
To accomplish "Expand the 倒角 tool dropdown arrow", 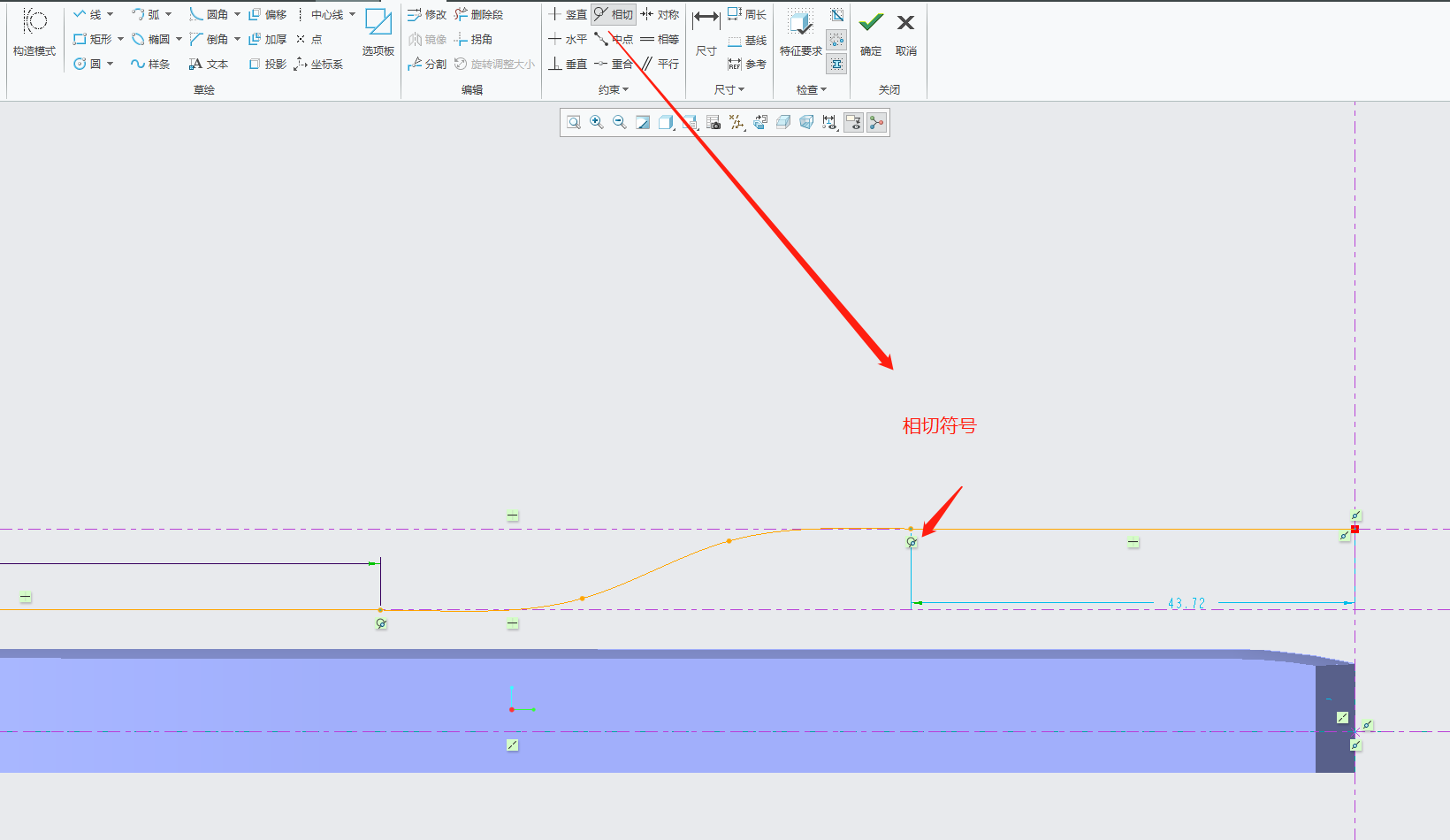I will point(237,40).
